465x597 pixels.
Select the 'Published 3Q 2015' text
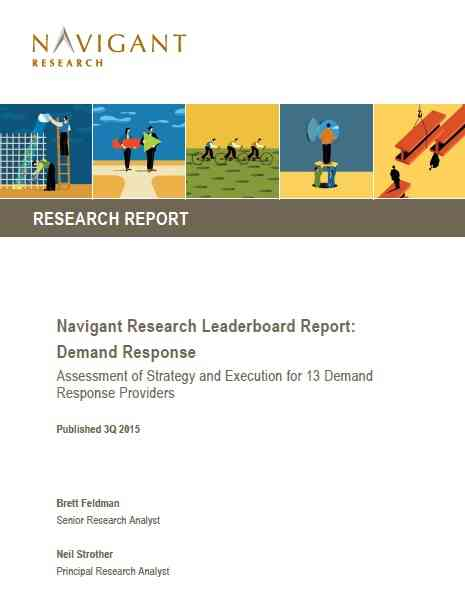tap(98, 429)
